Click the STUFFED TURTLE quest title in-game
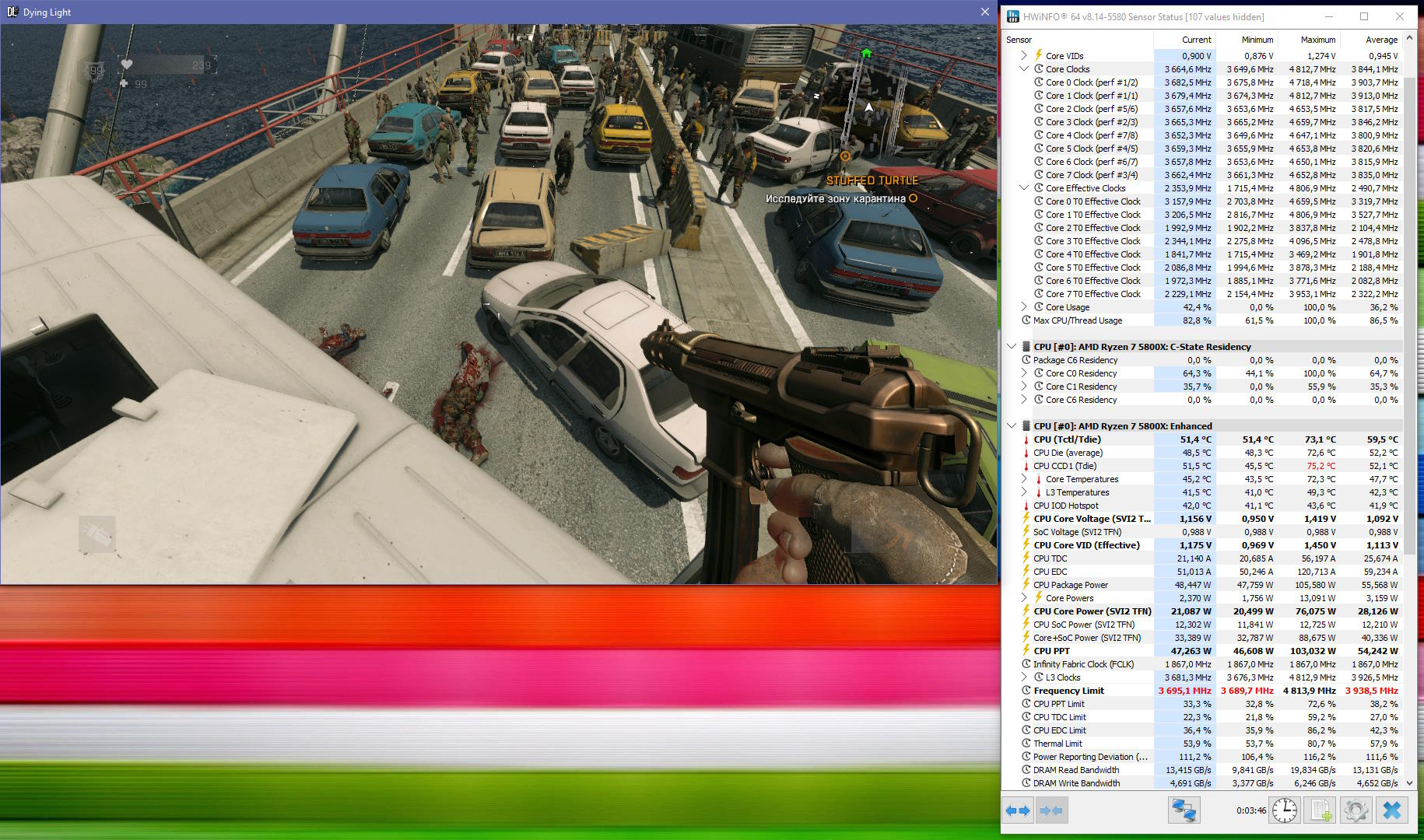Viewport: 1424px width, 840px height. tap(872, 180)
